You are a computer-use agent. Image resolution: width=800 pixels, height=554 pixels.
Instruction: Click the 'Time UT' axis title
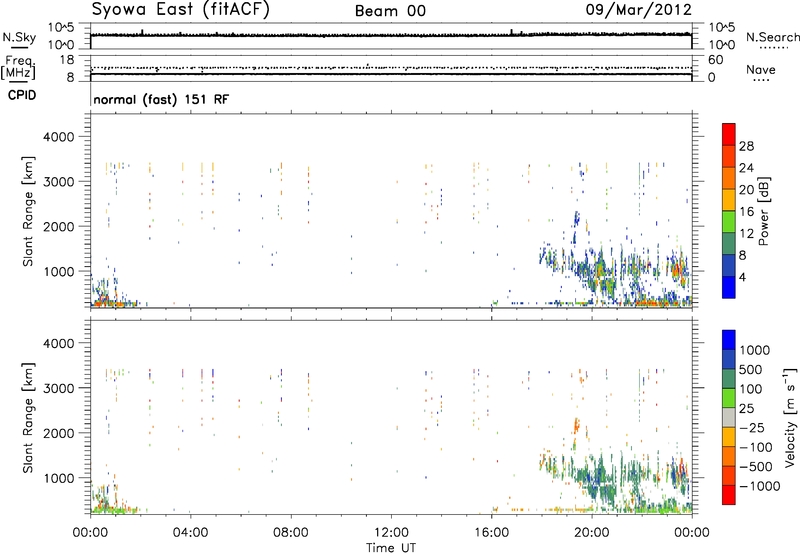(x=391, y=547)
